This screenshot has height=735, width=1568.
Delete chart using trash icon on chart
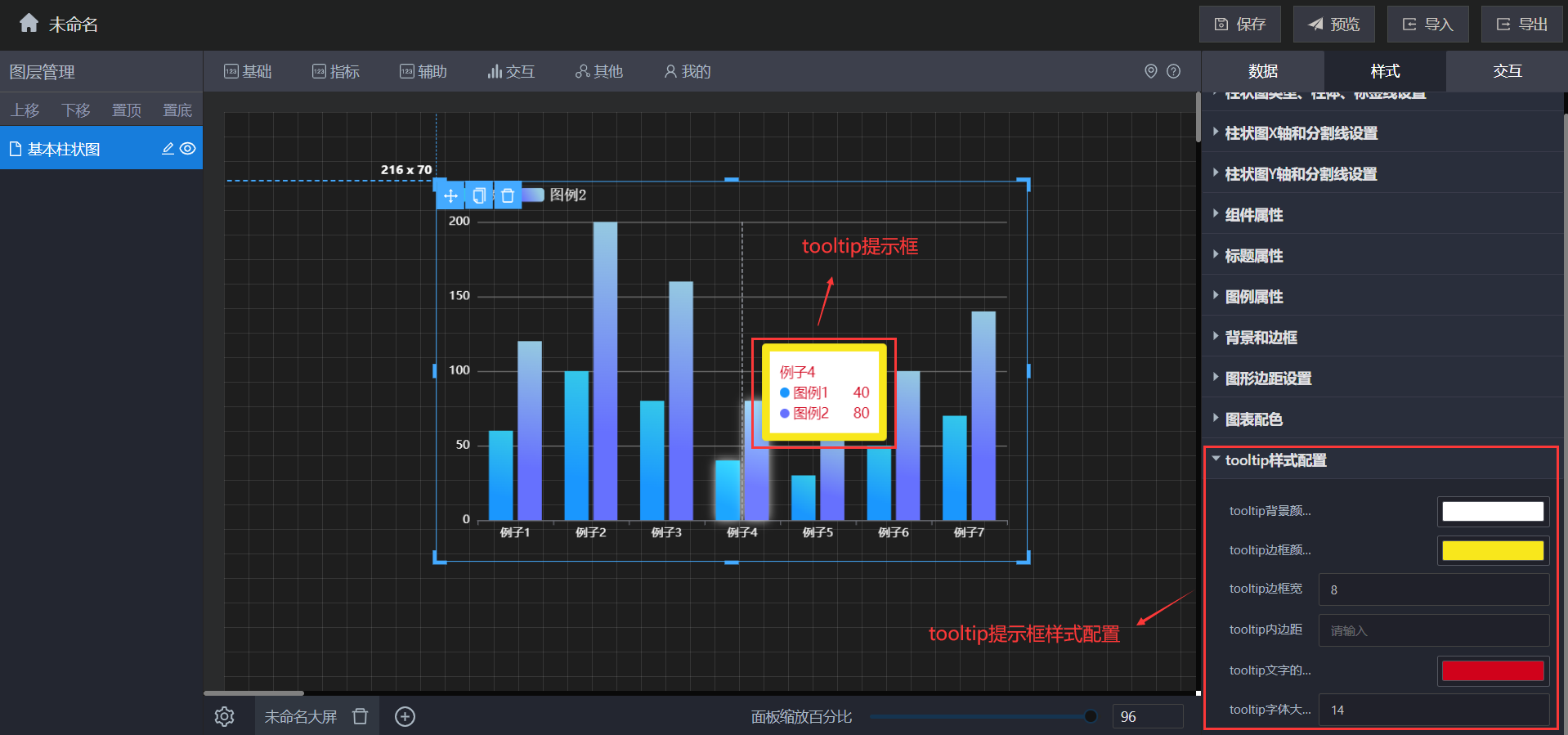pyautogui.click(x=508, y=195)
